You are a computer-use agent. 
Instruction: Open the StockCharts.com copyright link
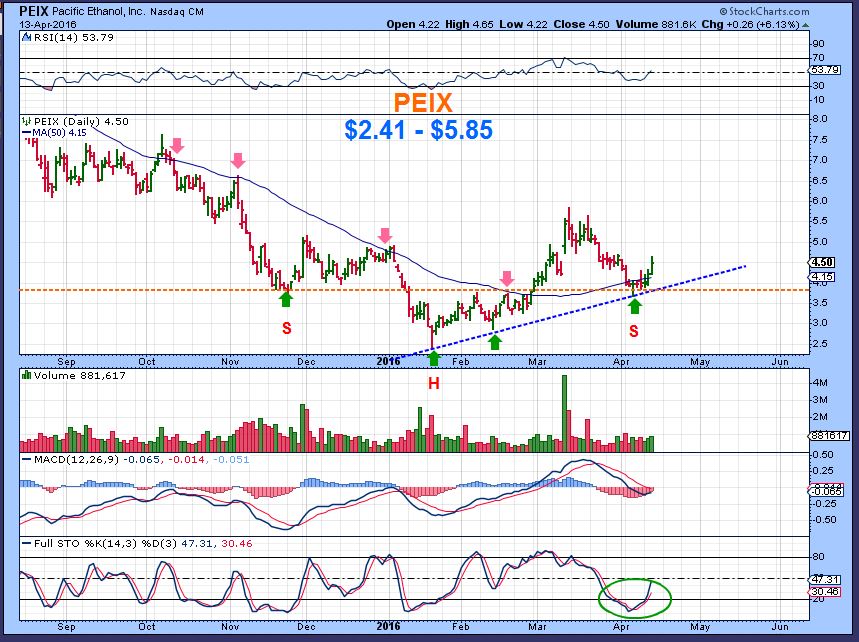click(764, 11)
